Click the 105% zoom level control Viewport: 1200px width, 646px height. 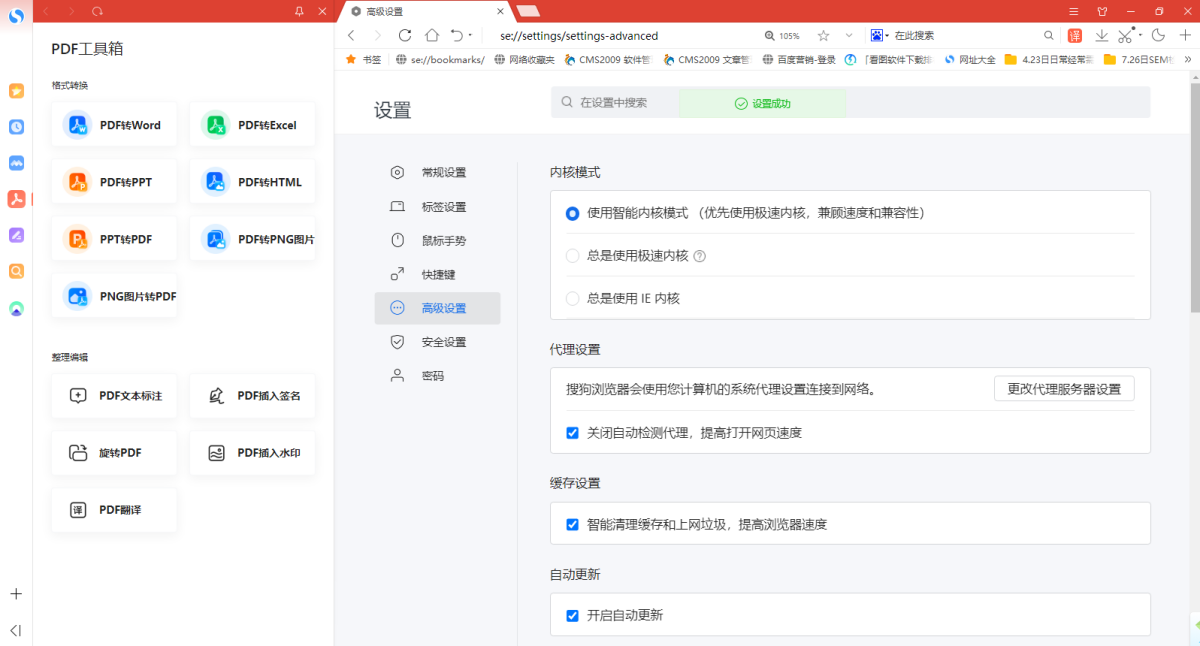click(x=781, y=35)
